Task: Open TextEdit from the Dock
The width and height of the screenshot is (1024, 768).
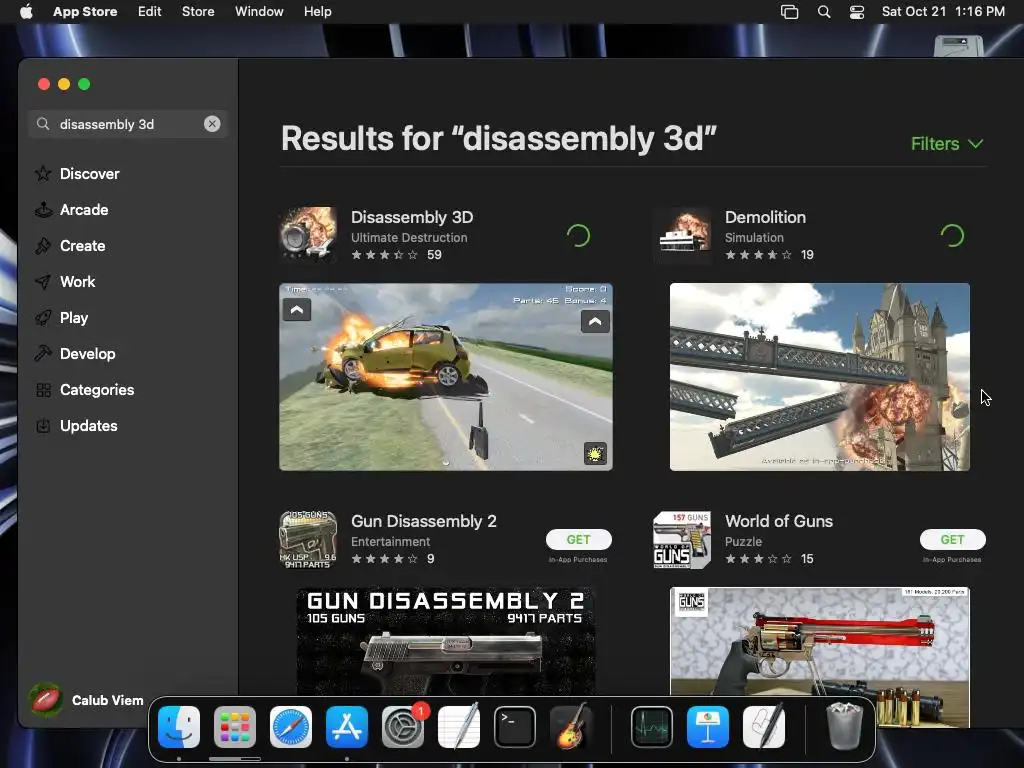Action: (x=458, y=727)
